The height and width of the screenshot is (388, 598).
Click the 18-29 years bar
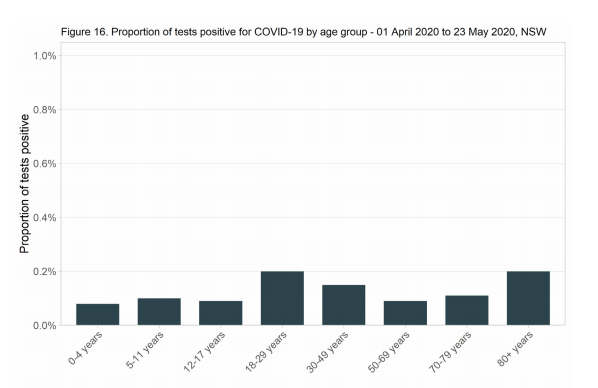pyautogui.click(x=282, y=298)
